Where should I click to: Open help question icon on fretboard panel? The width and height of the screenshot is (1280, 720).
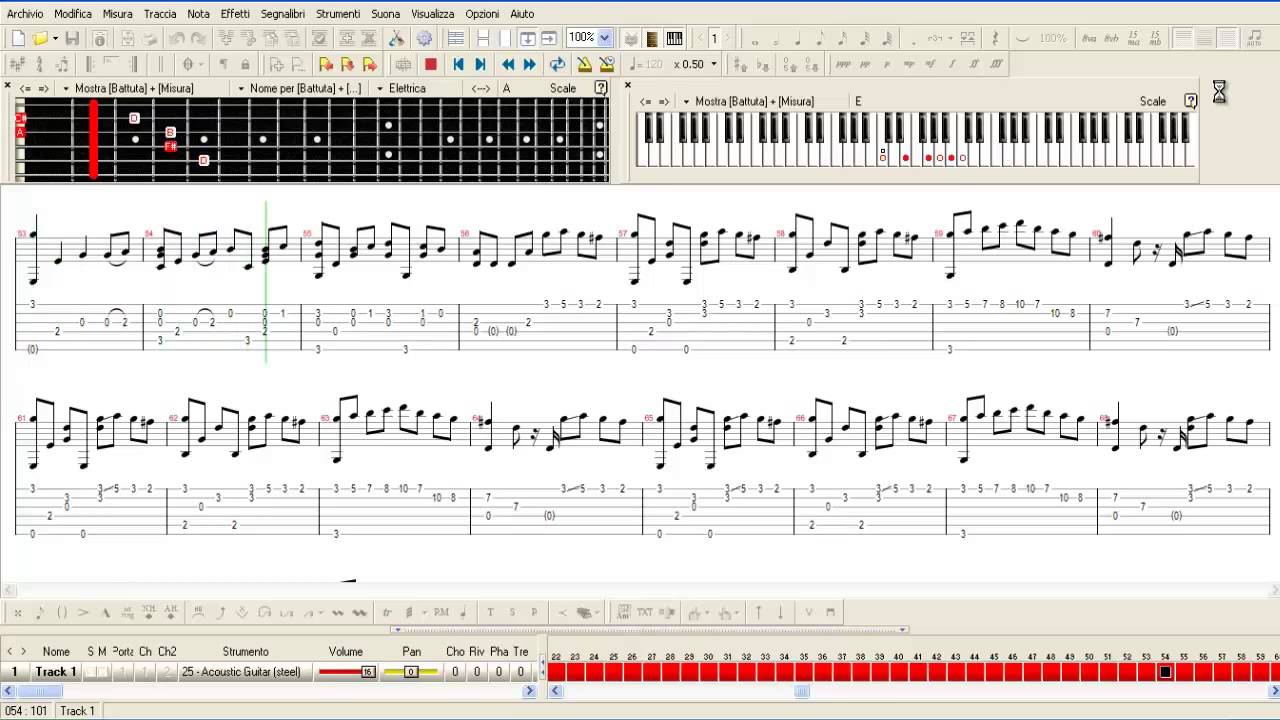601,88
